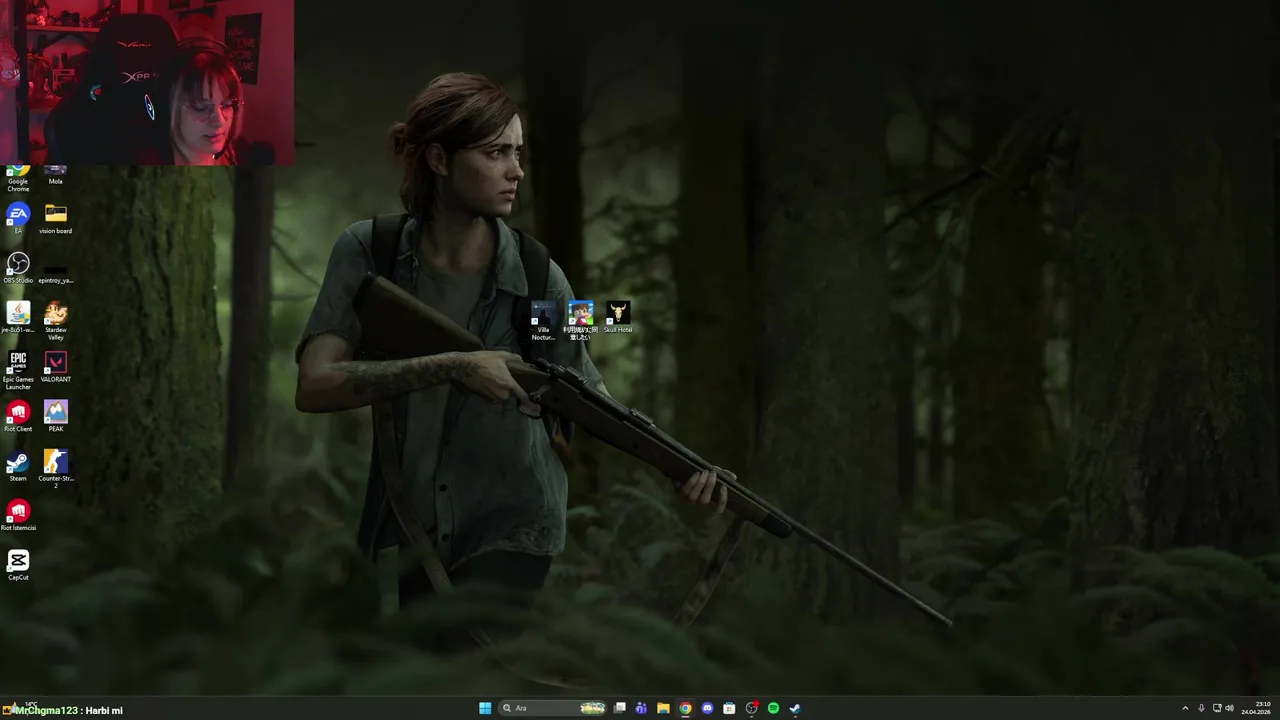Open the volume tray icon
The image size is (1280, 720).
click(x=1229, y=708)
